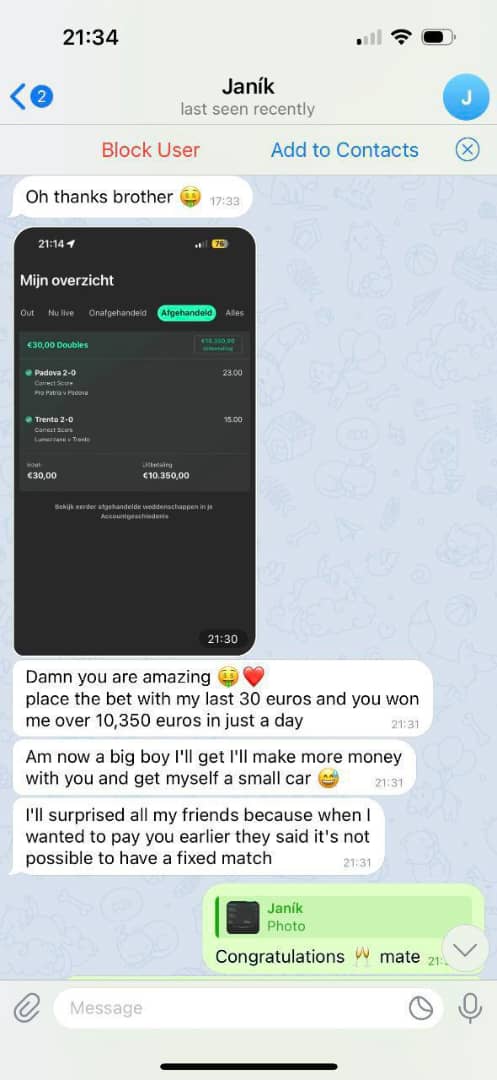Open Janík's profile avatar
This screenshot has width=497, height=1080.
tap(465, 97)
